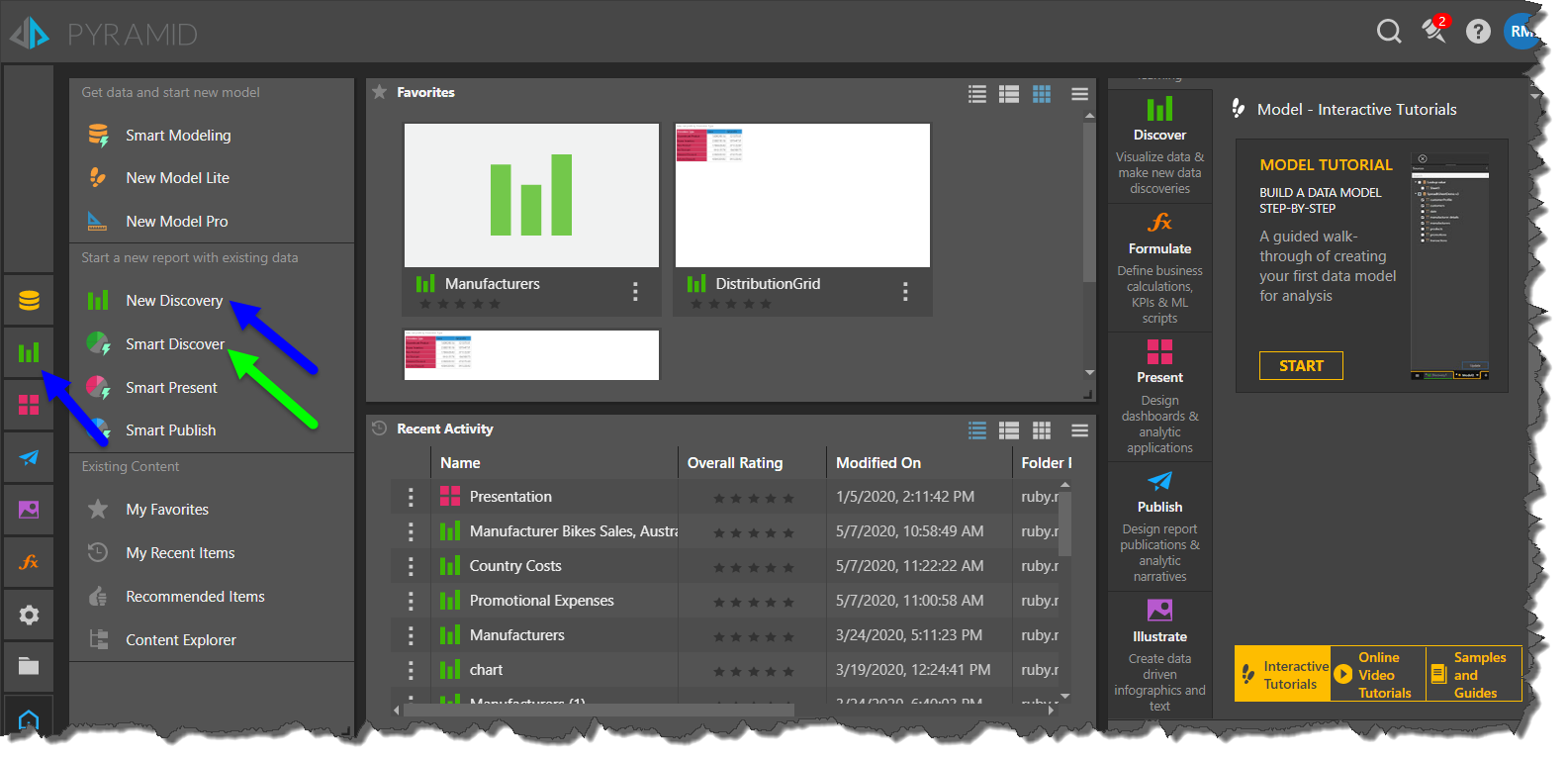This screenshot has width=1568, height=762.
Task: Switch Favorites to detailed list view
Action: coord(1009,94)
